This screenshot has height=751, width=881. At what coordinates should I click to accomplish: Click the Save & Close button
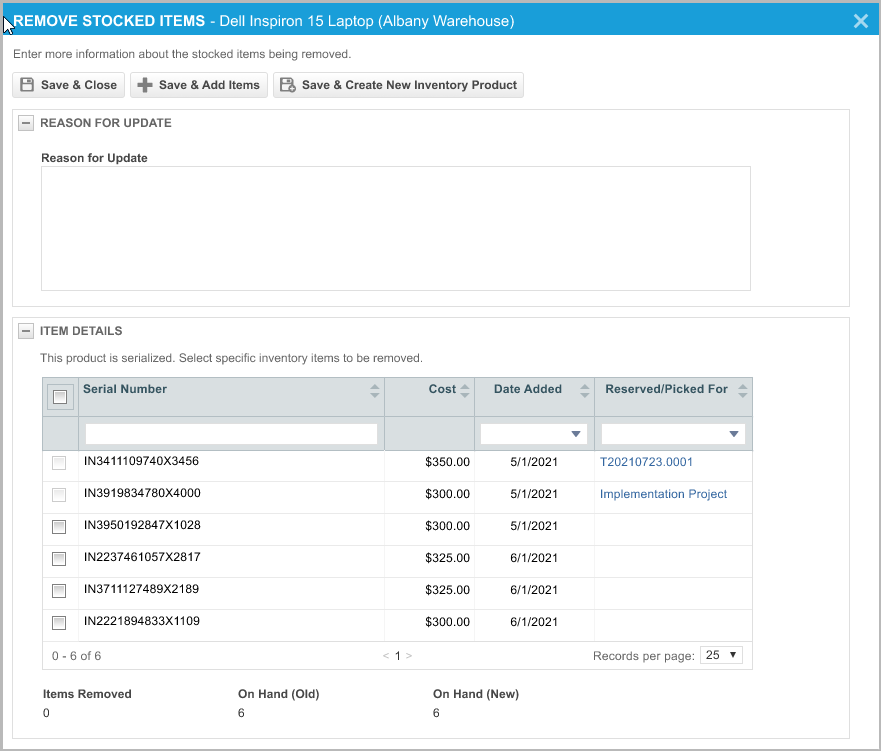tap(69, 85)
